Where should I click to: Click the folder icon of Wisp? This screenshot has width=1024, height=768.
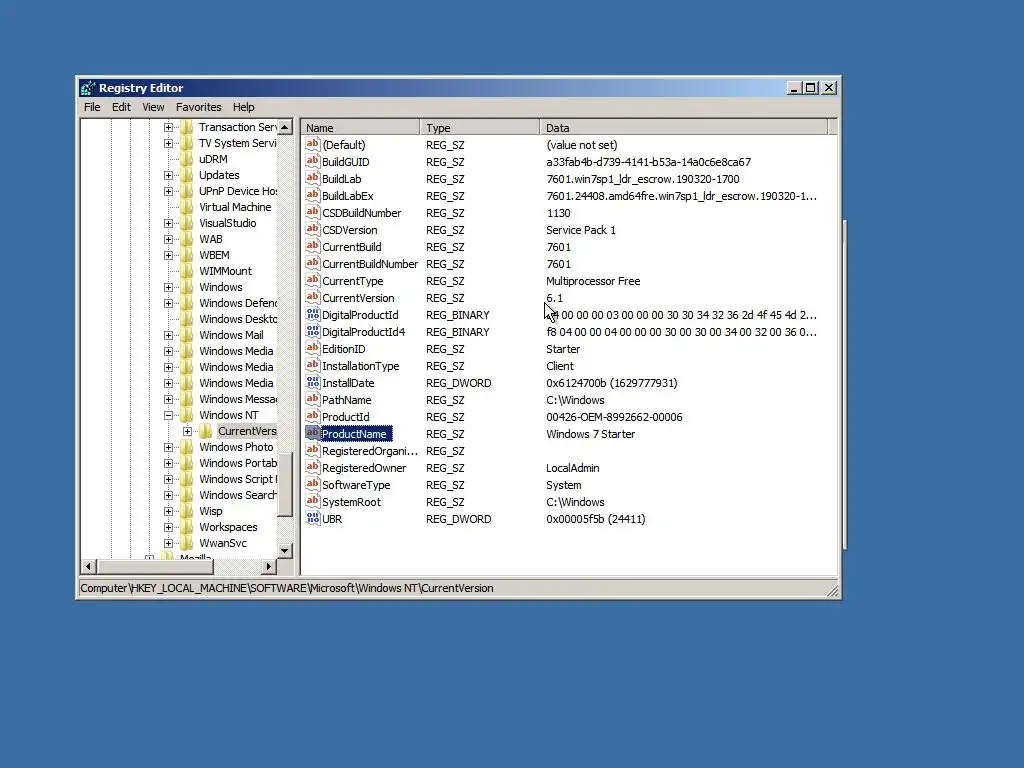coord(187,511)
